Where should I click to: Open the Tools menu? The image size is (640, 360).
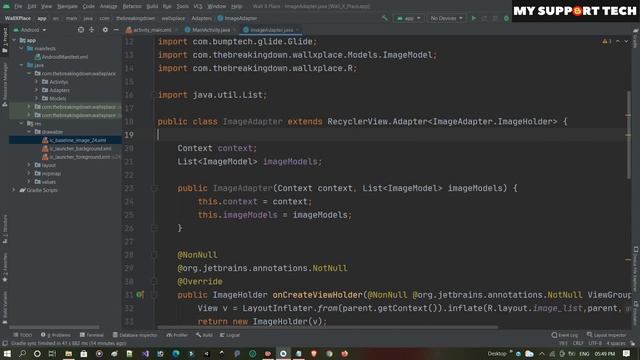click(182, 7)
